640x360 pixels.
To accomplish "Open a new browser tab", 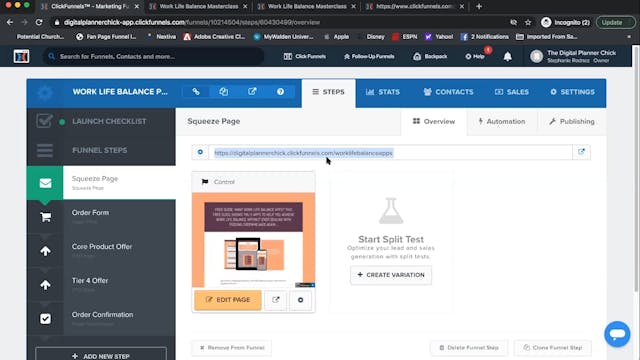I will (479, 6).
